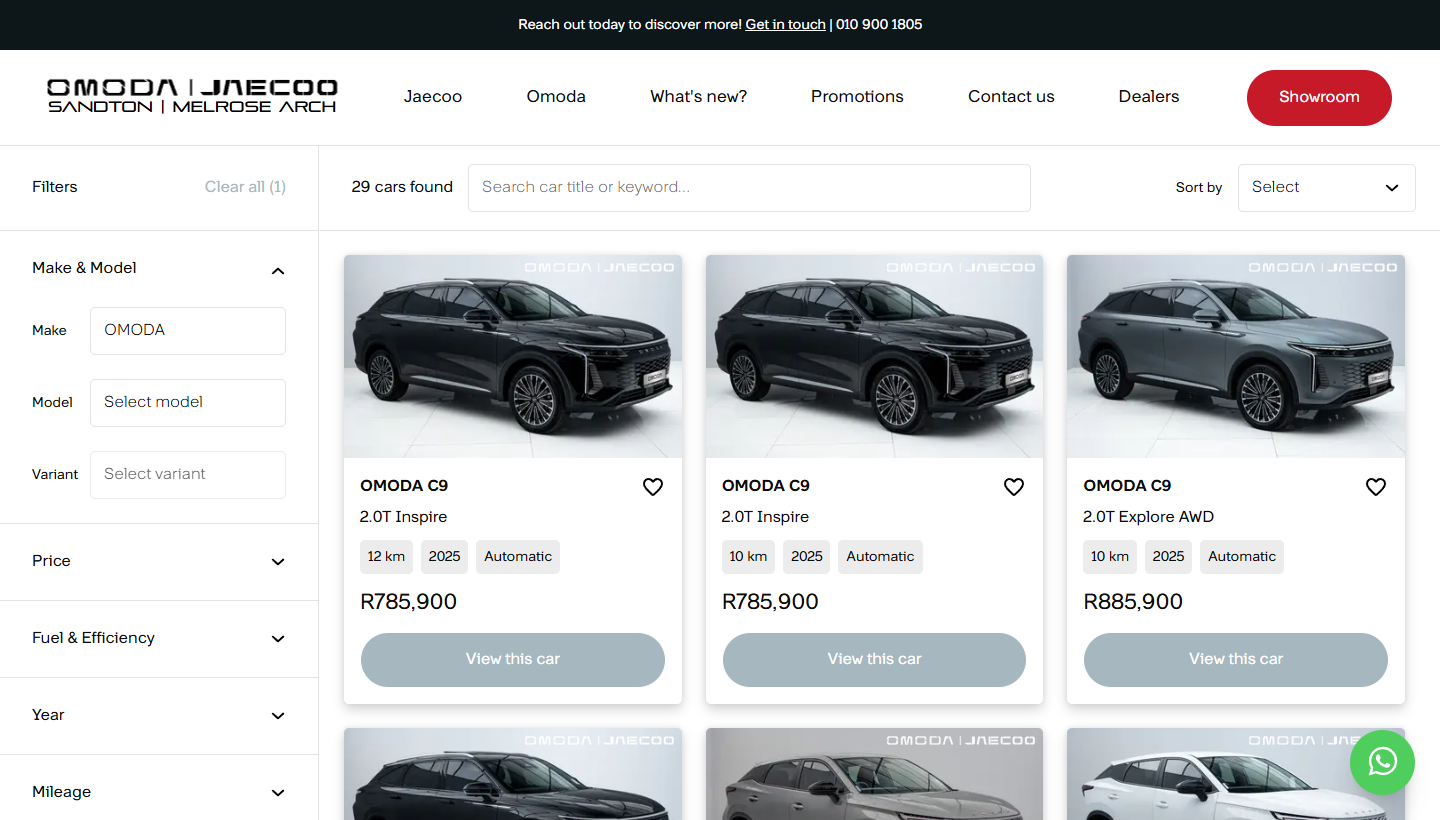
Task: Click the heart on the OMODA C9 Explore AWD card
Action: click(x=1375, y=487)
